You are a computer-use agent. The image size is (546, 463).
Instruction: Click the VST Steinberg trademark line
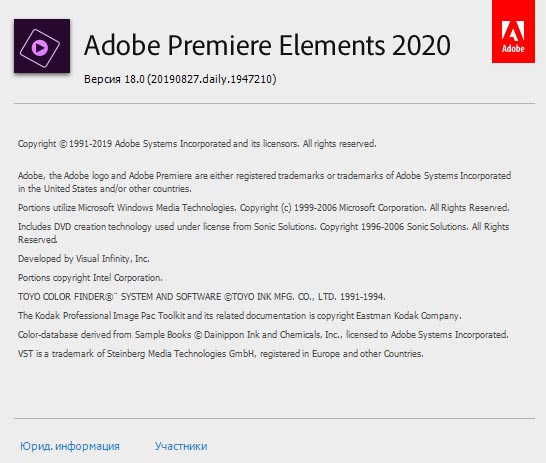pyautogui.click(x=221, y=354)
